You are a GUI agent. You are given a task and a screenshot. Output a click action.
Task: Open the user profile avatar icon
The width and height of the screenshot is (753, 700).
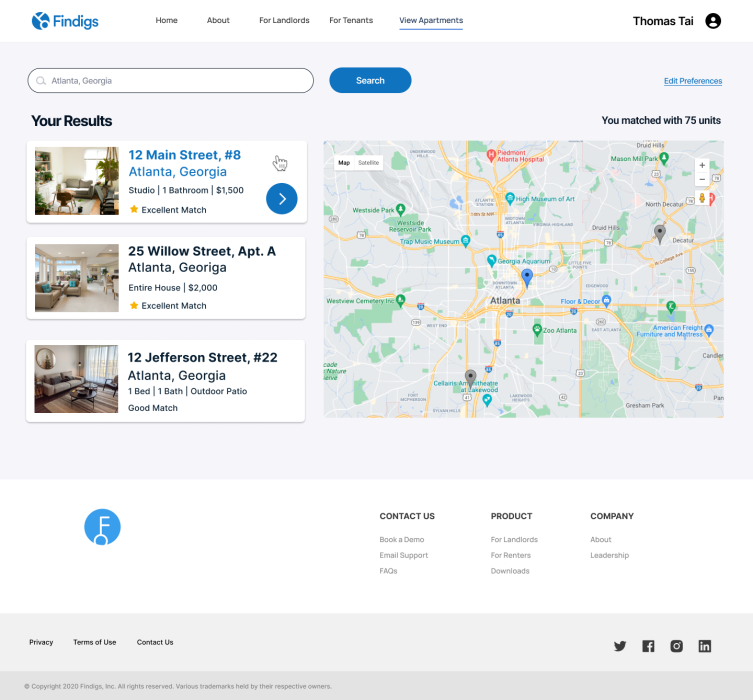pyautogui.click(x=713, y=21)
